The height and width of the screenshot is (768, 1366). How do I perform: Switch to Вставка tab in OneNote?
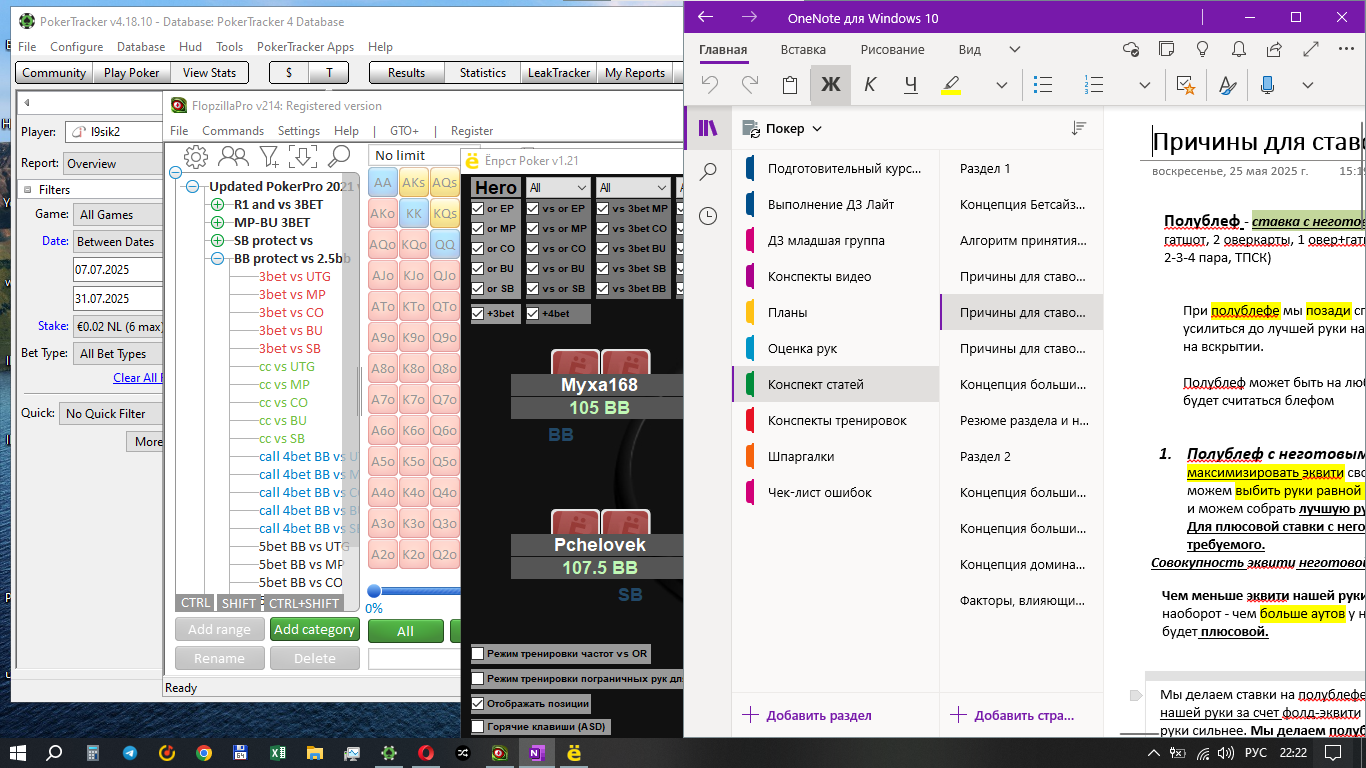coord(803,49)
